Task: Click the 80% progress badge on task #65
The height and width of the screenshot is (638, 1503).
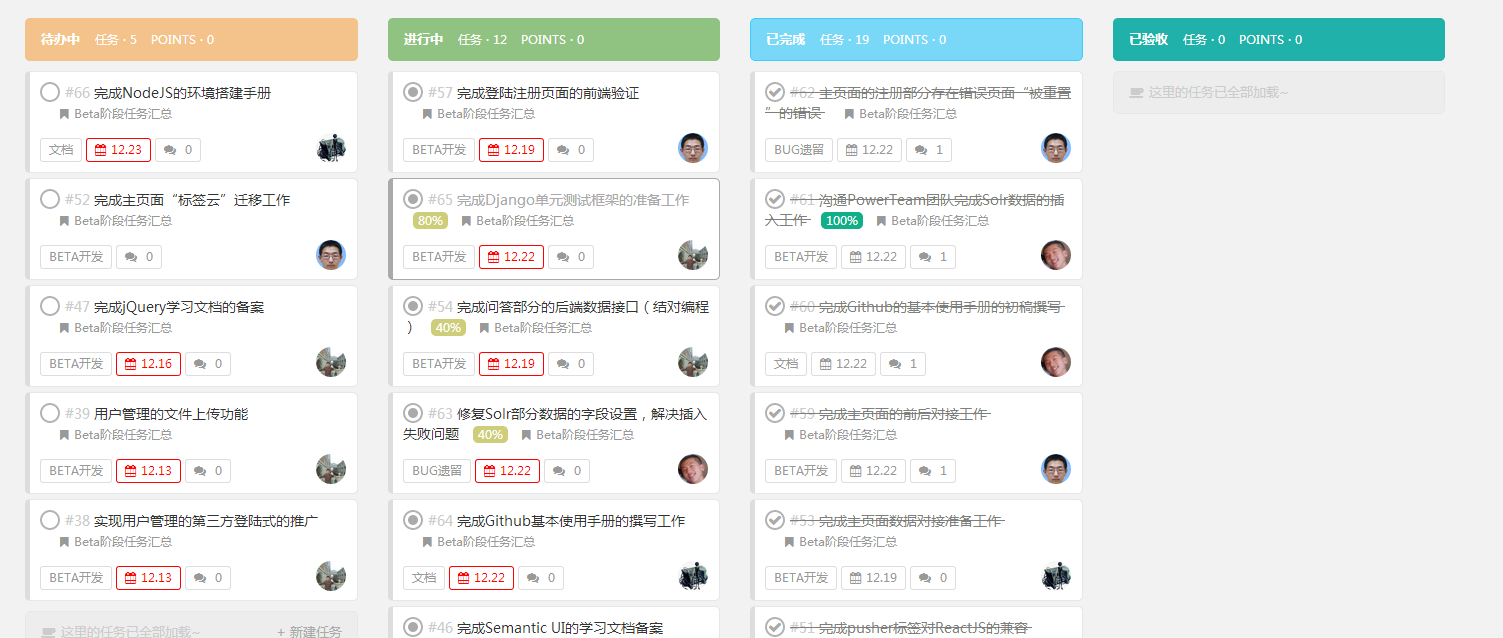Action: click(x=430, y=221)
